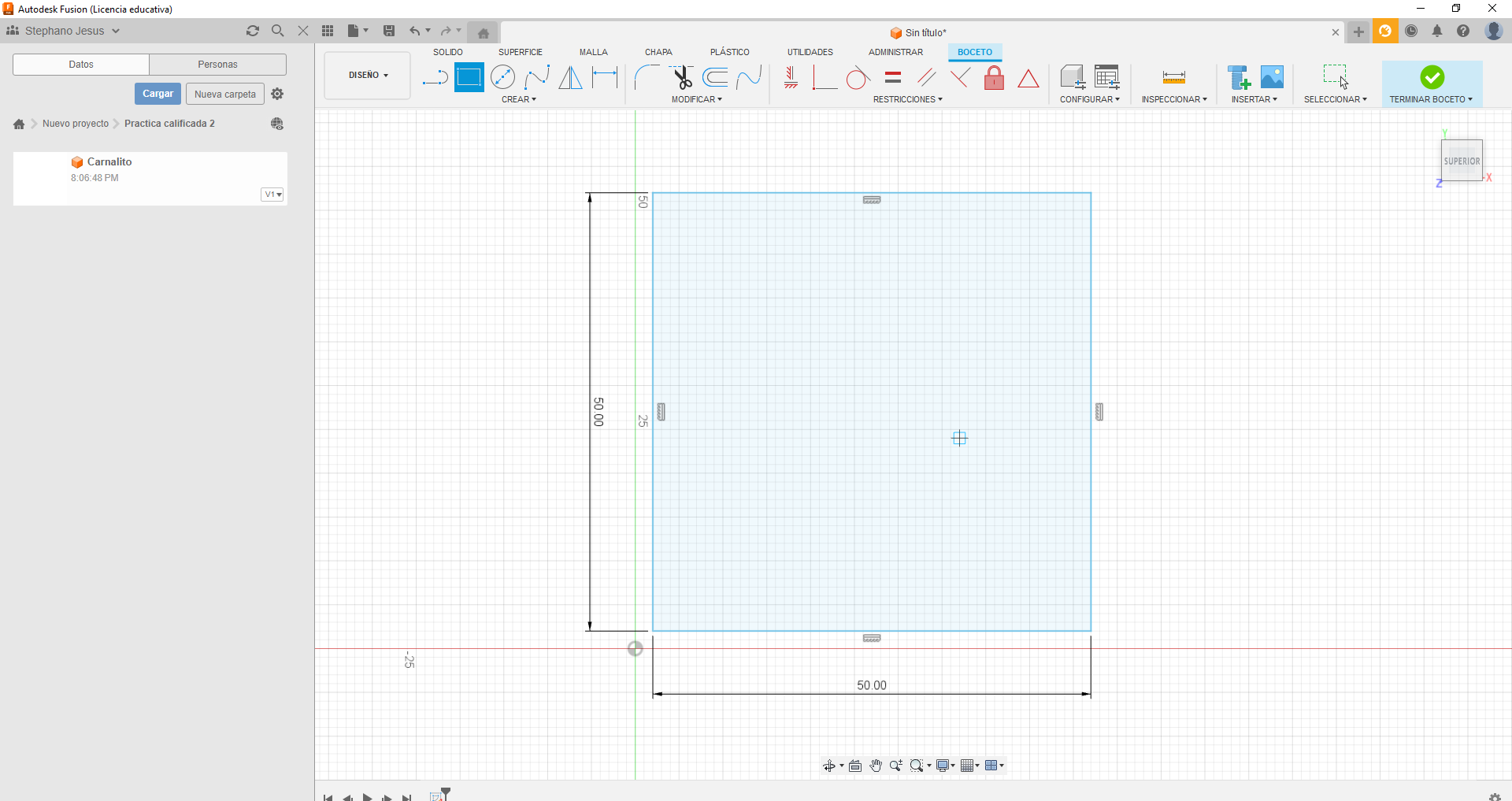Apply Coincident constraint icon
1512x801 pixels.
tap(824, 77)
